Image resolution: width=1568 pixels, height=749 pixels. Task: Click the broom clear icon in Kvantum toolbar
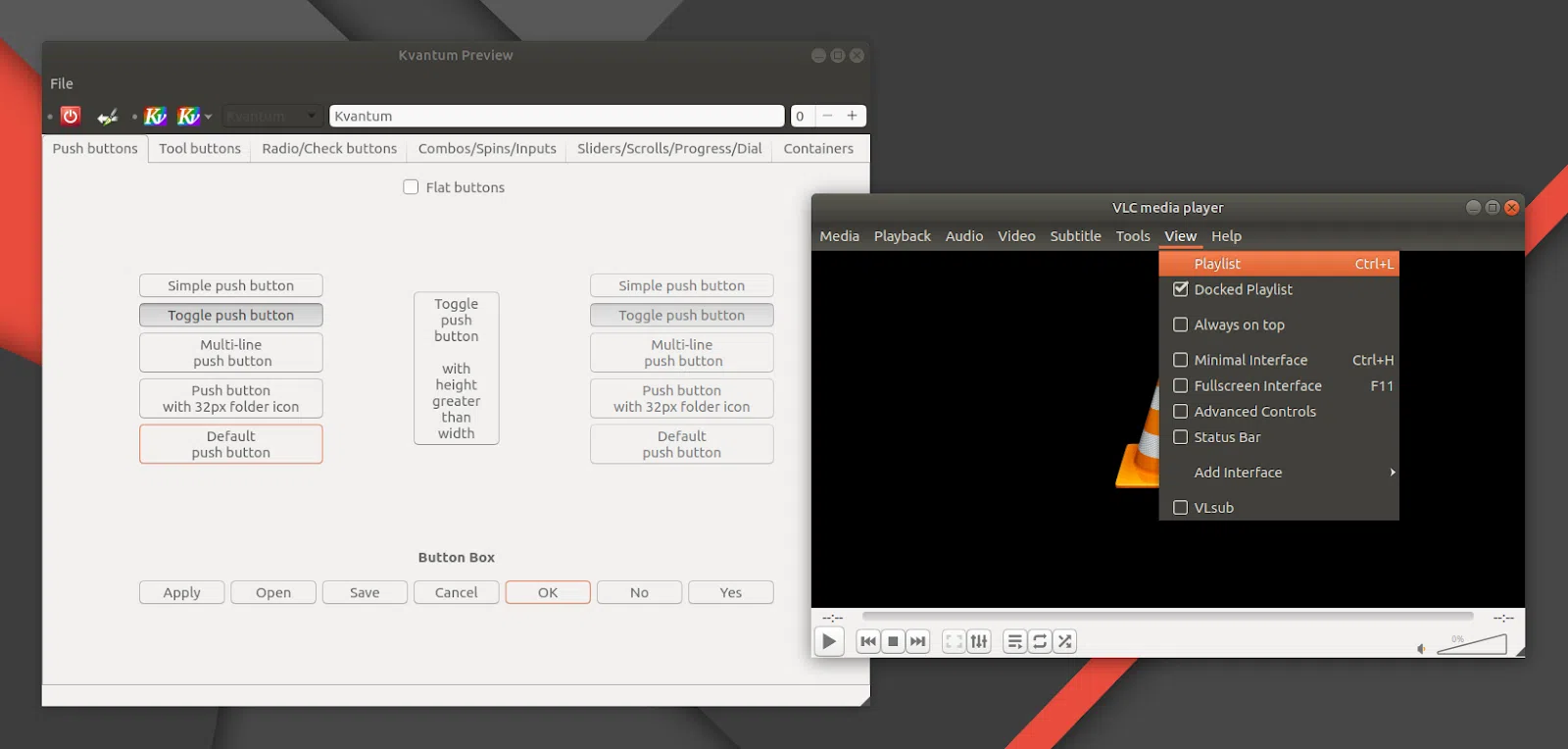click(x=108, y=117)
